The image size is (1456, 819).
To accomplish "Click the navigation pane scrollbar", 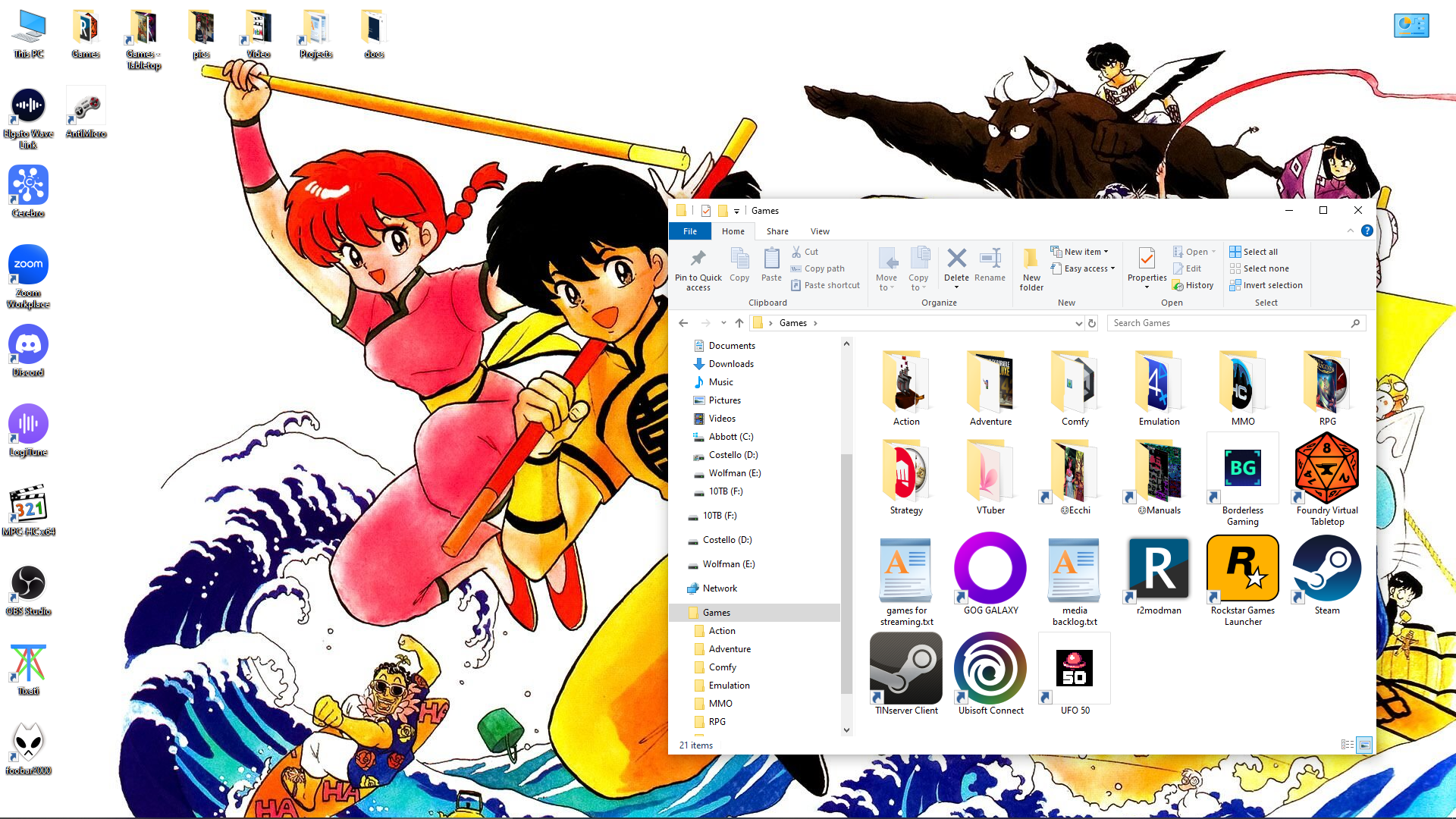I will (x=846, y=574).
